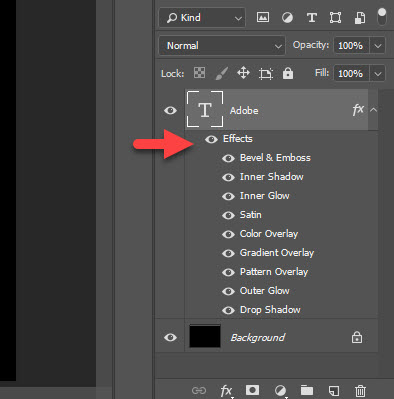Hide the Bevel & Emboss effect

[x=228, y=158]
